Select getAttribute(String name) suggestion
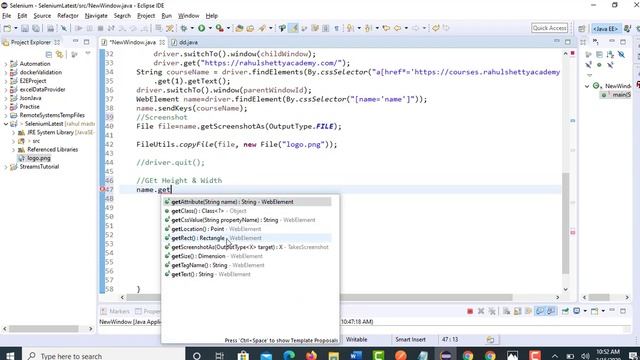This screenshot has height=360, width=640. pyautogui.click(x=248, y=202)
